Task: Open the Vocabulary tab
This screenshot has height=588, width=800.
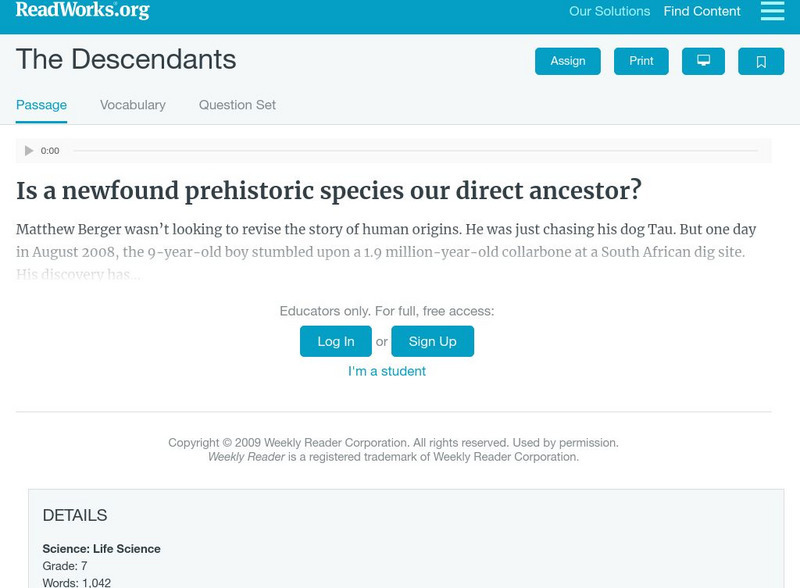Action: [133, 105]
